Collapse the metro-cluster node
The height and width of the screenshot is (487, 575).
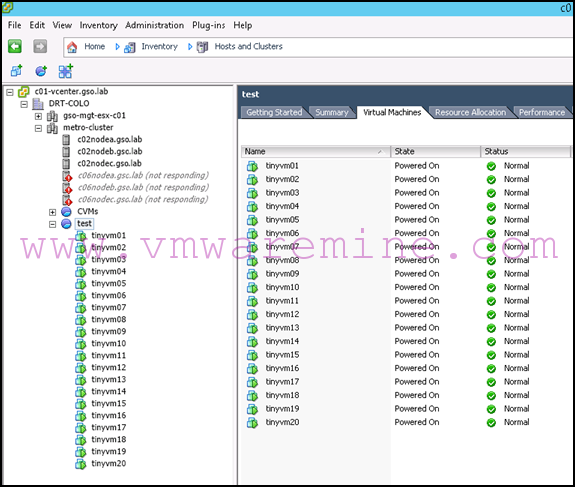pyautogui.click(x=39, y=128)
